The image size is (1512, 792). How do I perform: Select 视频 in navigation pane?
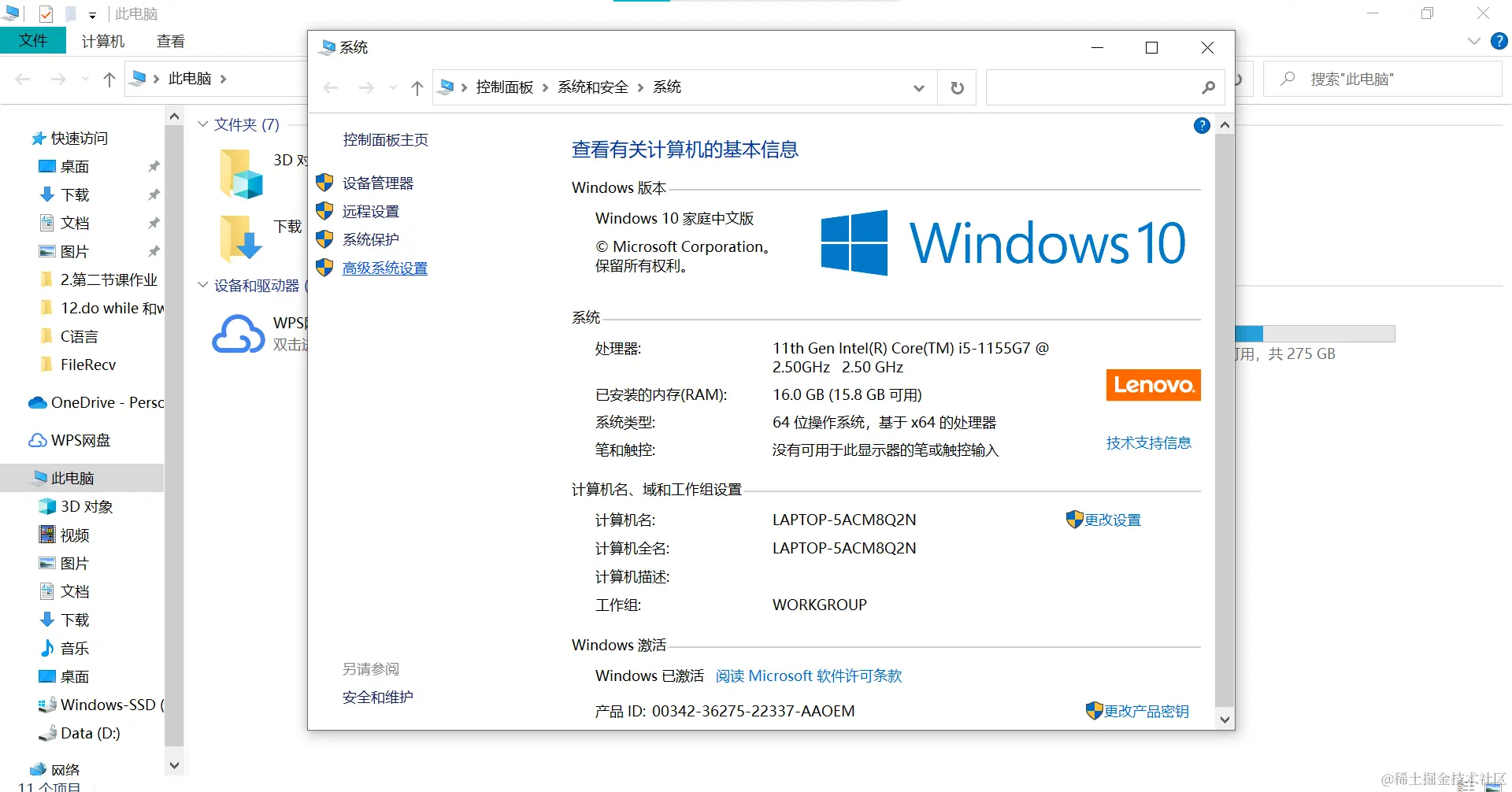pyautogui.click(x=75, y=535)
